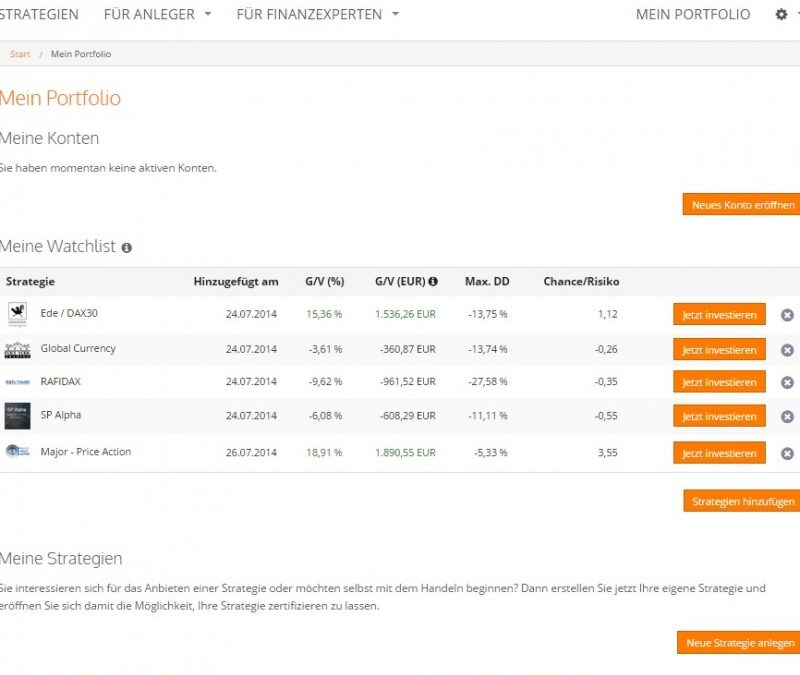Open the Strategien menu item
The height and width of the screenshot is (675, 800).
pyautogui.click(x=40, y=15)
